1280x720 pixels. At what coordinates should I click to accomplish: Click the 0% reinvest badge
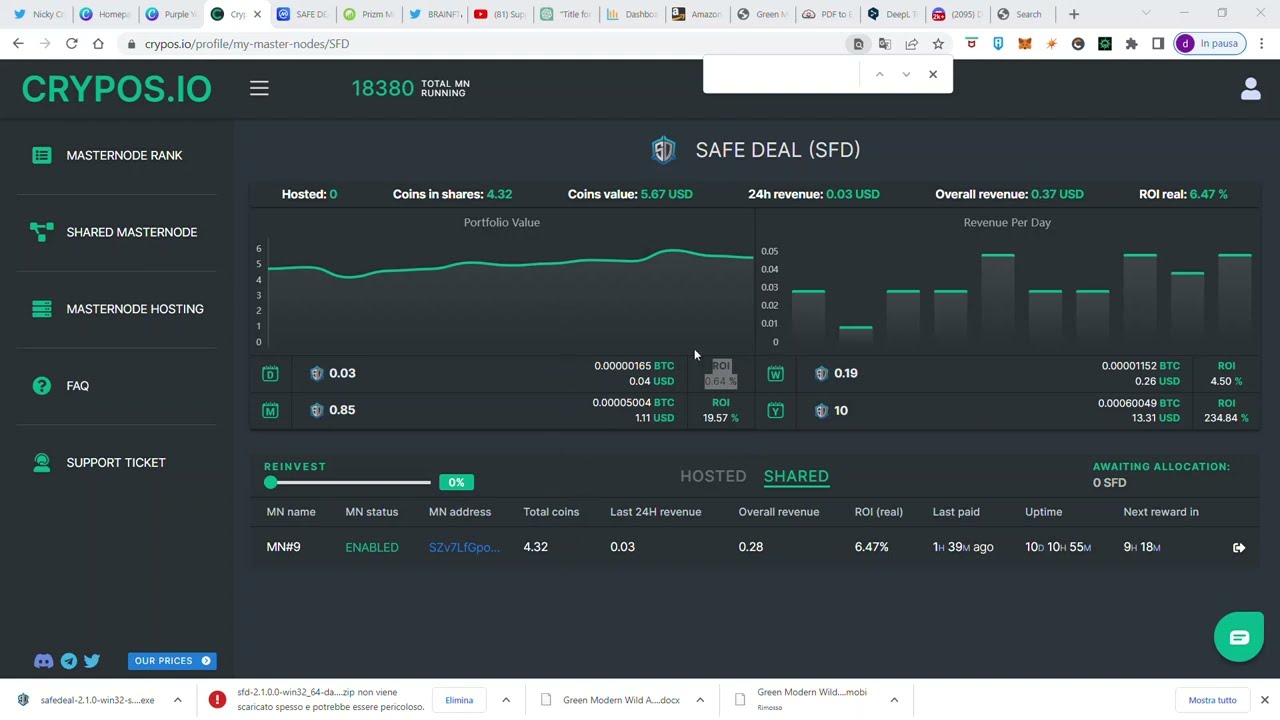(x=456, y=483)
